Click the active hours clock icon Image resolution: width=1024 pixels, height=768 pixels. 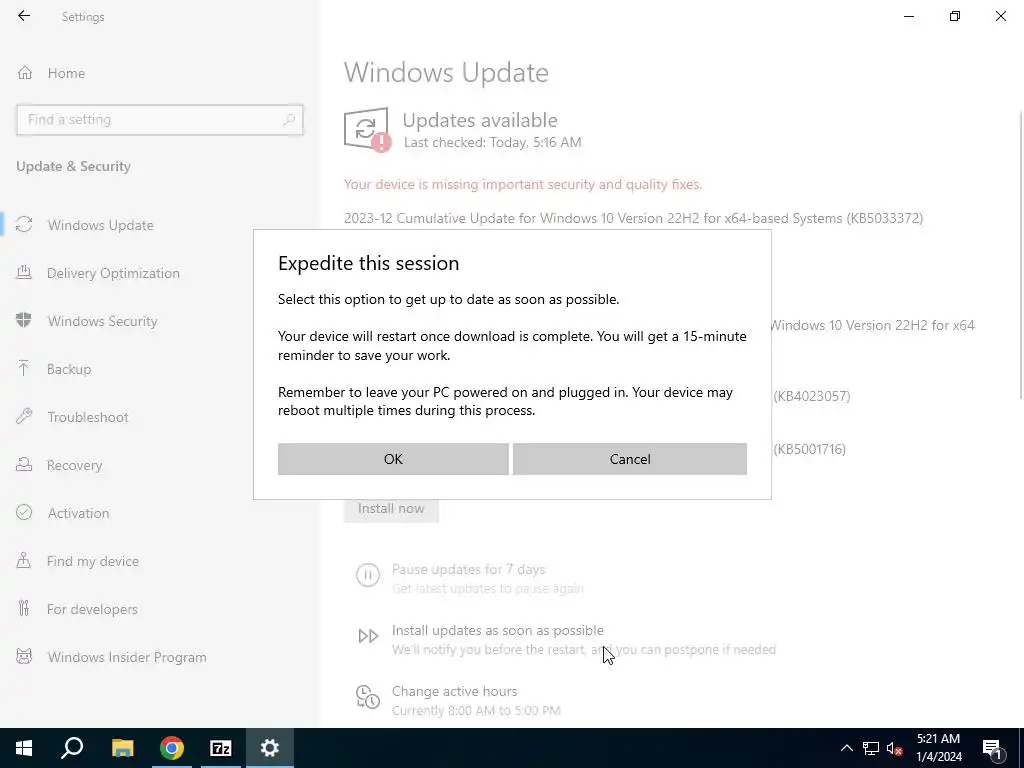(x=368, y=697)
